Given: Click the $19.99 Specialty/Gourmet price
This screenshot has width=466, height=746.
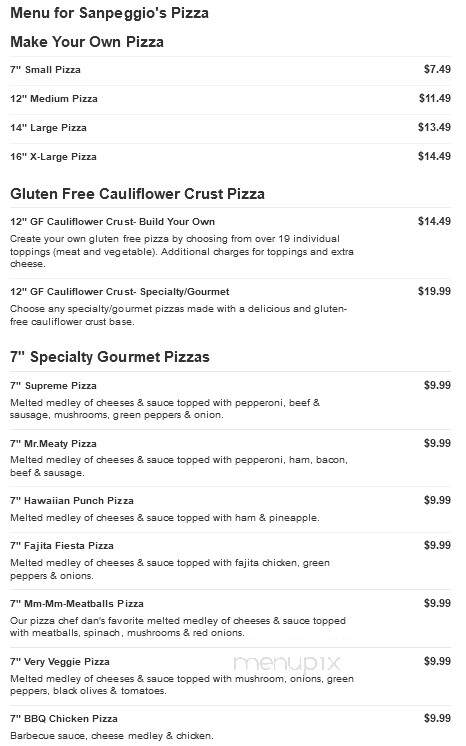Looking at the screenshot, I should tap(434, 291).
